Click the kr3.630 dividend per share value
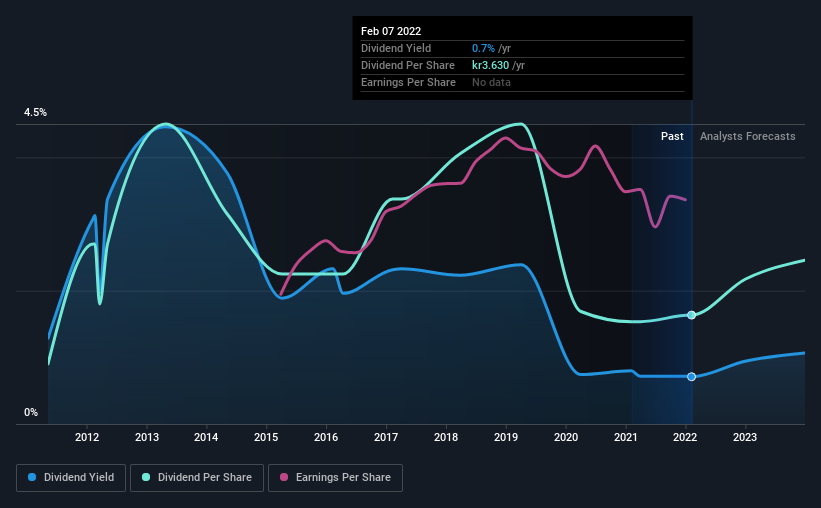The image size is (821, 508). click(x=490, y=65)
